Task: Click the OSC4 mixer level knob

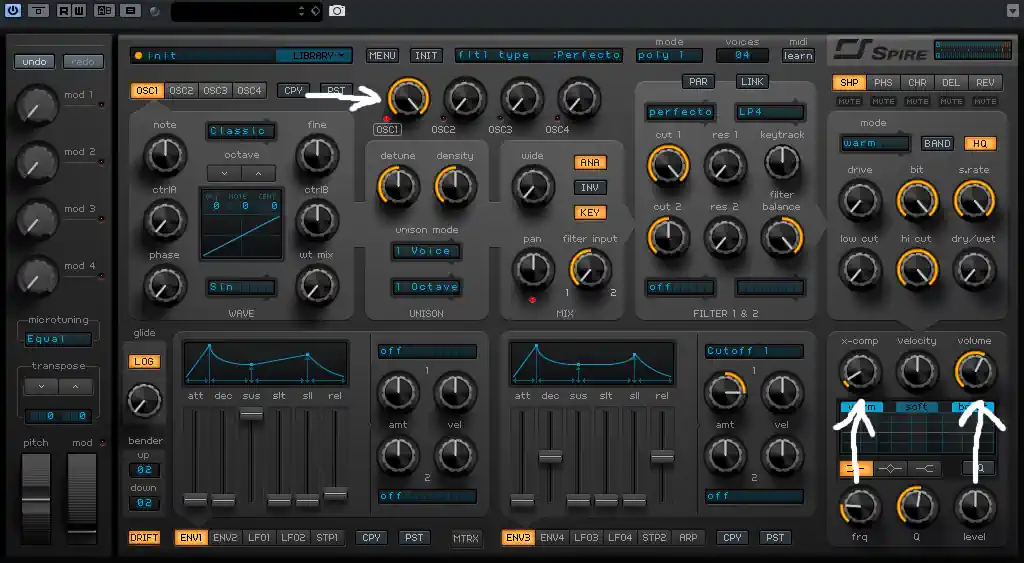Action: (579, 99)
